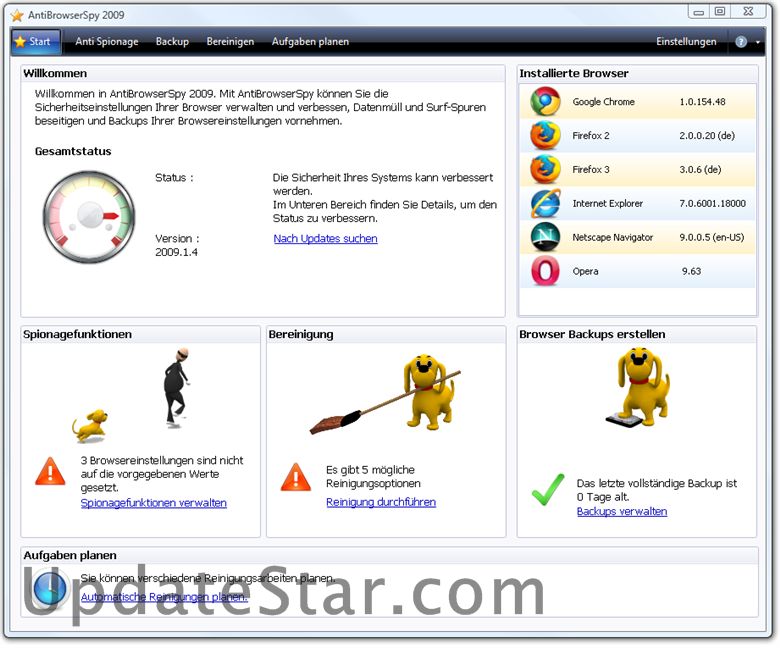Click version 9.0.0.5 (en-US)
This screenshot has width=780, height=648.
point(712,238)
